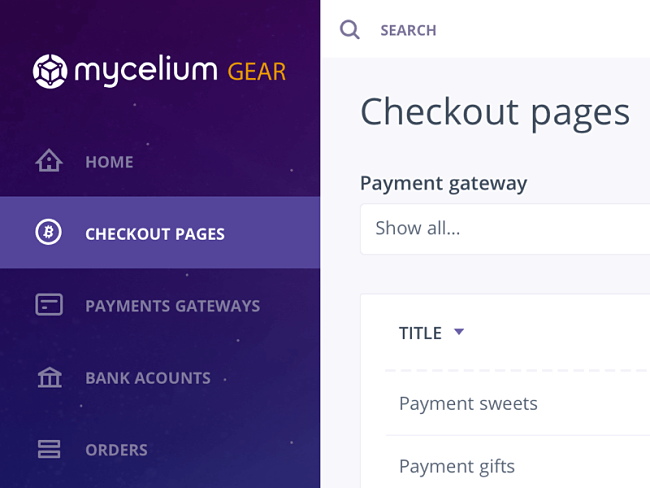The height and width of the screenshot is (488, 650).
Task: Open the Payment gateway 'Show all...' dropdown
Action: click(505, 229)
